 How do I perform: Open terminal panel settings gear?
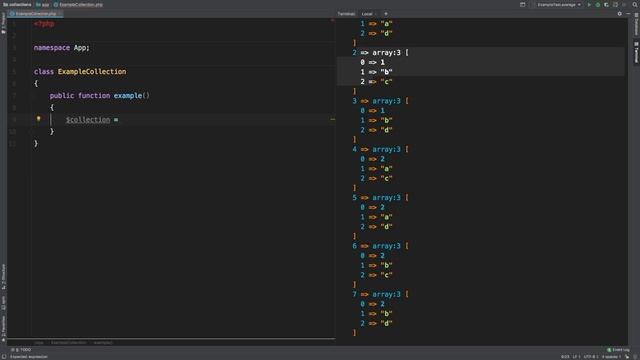point(620,13)
